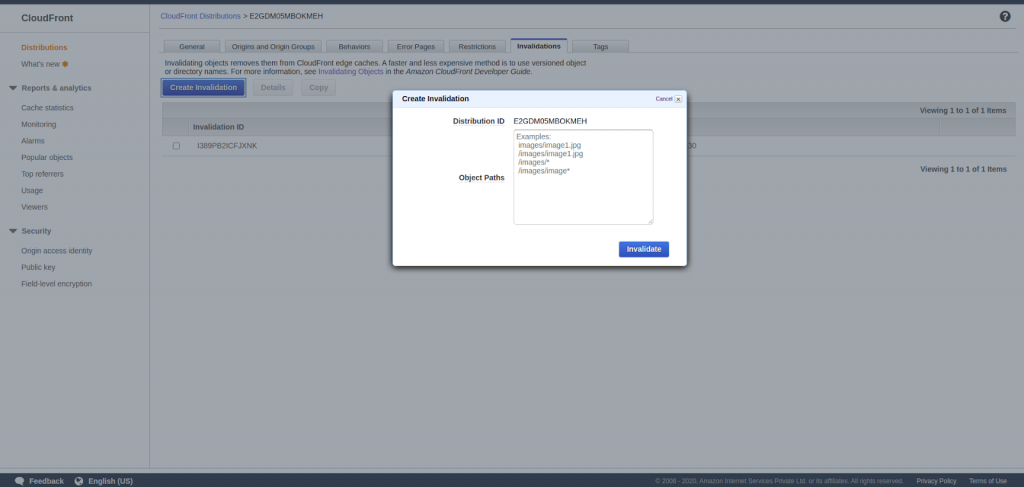Click the Copy button
Viewport: 1024px width, 487px height.
(x=319, y=87)
